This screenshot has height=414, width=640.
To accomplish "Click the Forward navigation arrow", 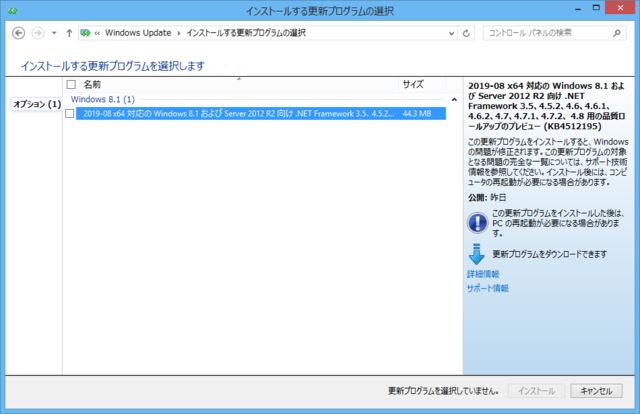I will 38,33.
